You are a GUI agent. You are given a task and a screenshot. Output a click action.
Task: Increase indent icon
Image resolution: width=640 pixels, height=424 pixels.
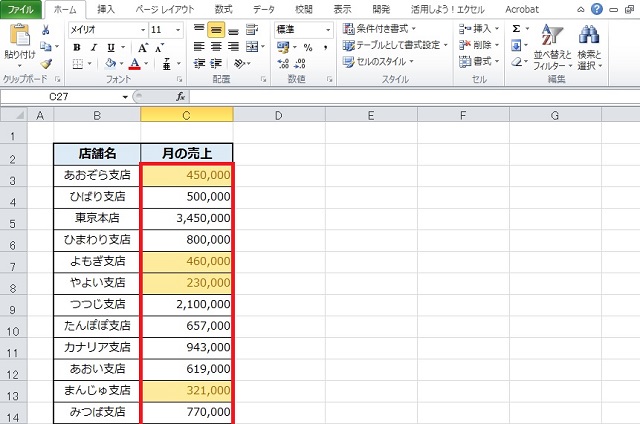(x=216, y=64)
